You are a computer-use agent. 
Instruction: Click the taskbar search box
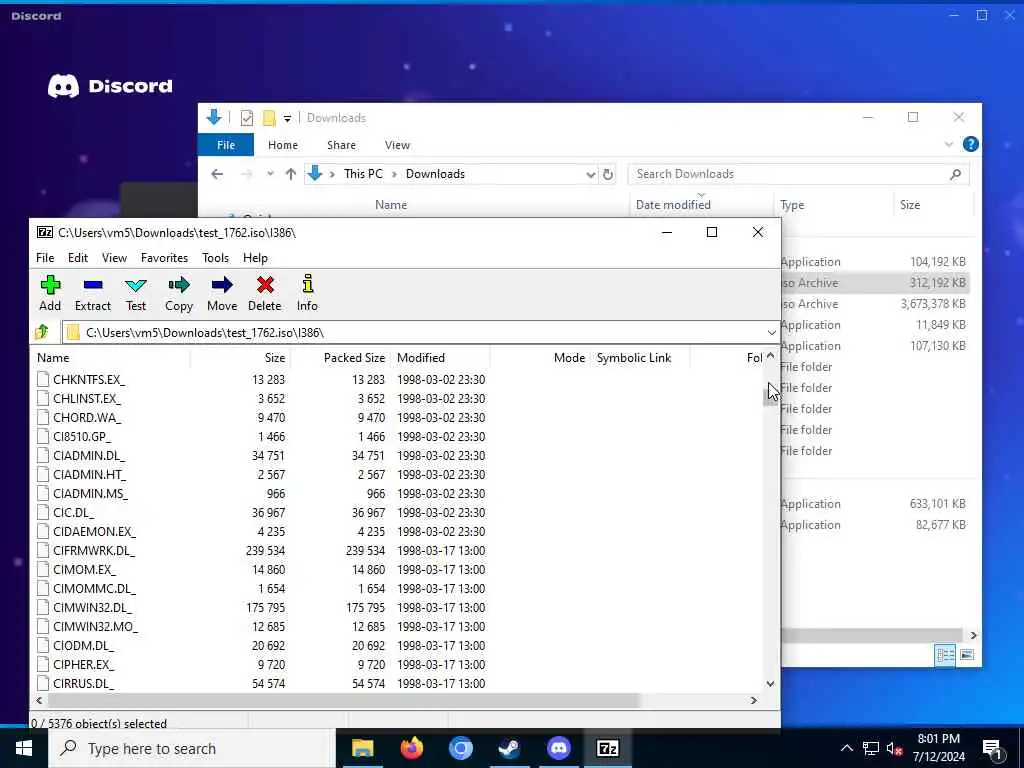pos(192,748)
